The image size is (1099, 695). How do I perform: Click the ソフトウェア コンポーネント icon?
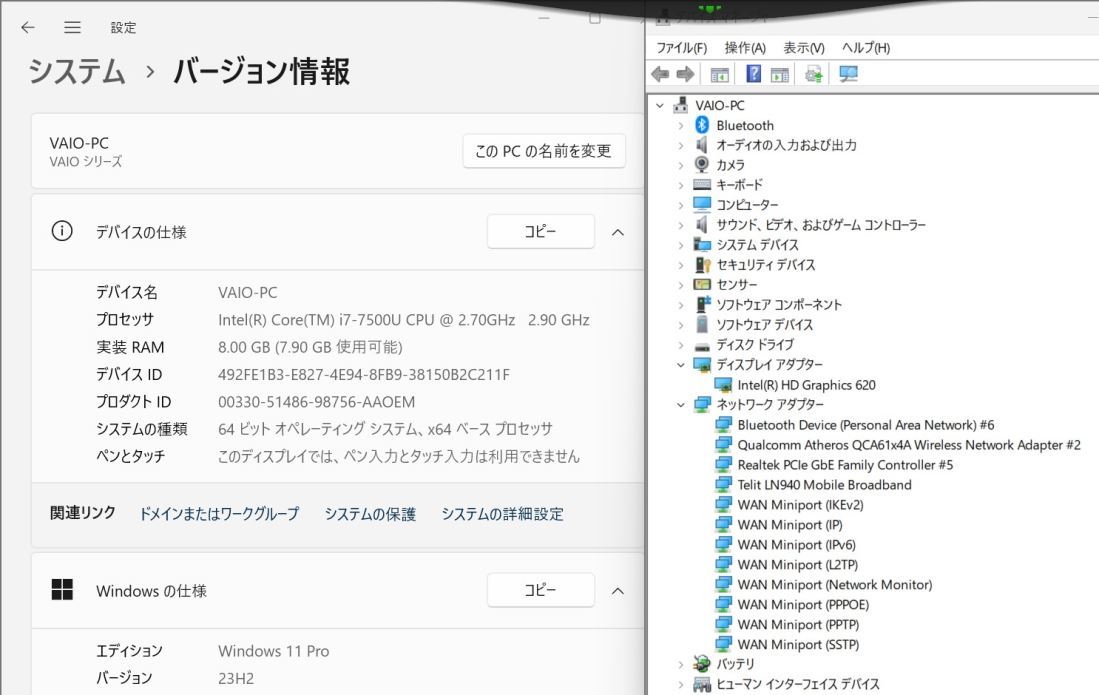coord(702,305)
